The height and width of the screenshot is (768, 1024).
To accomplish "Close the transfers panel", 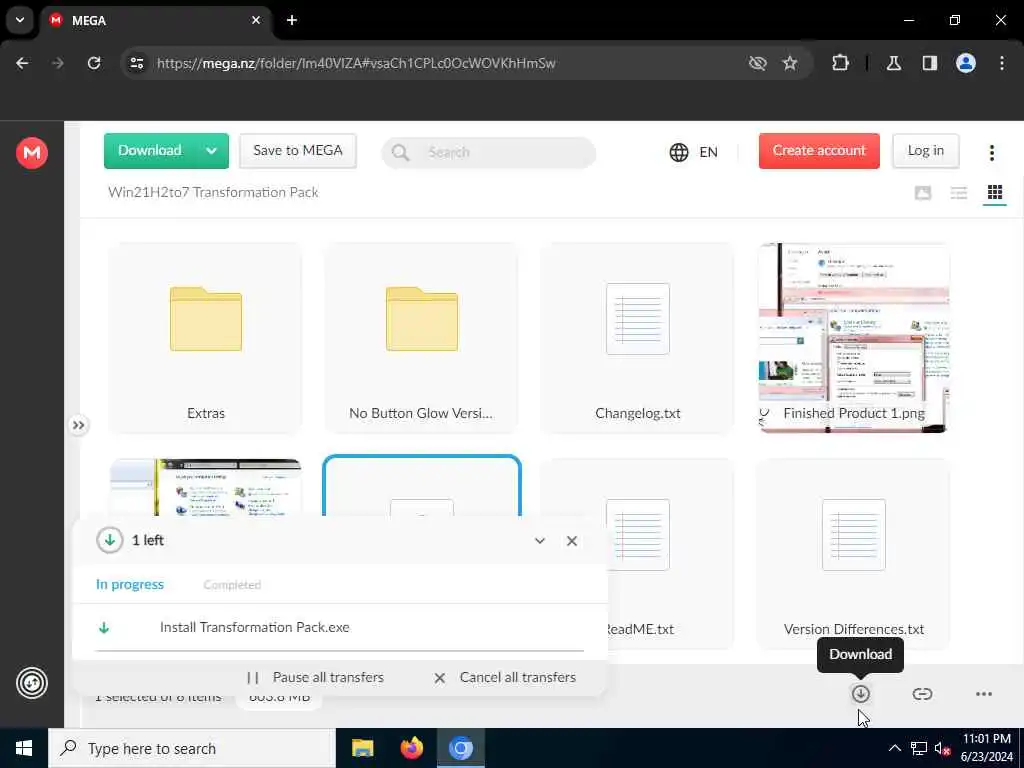I will pyautogui.click(x=572, y=541).
